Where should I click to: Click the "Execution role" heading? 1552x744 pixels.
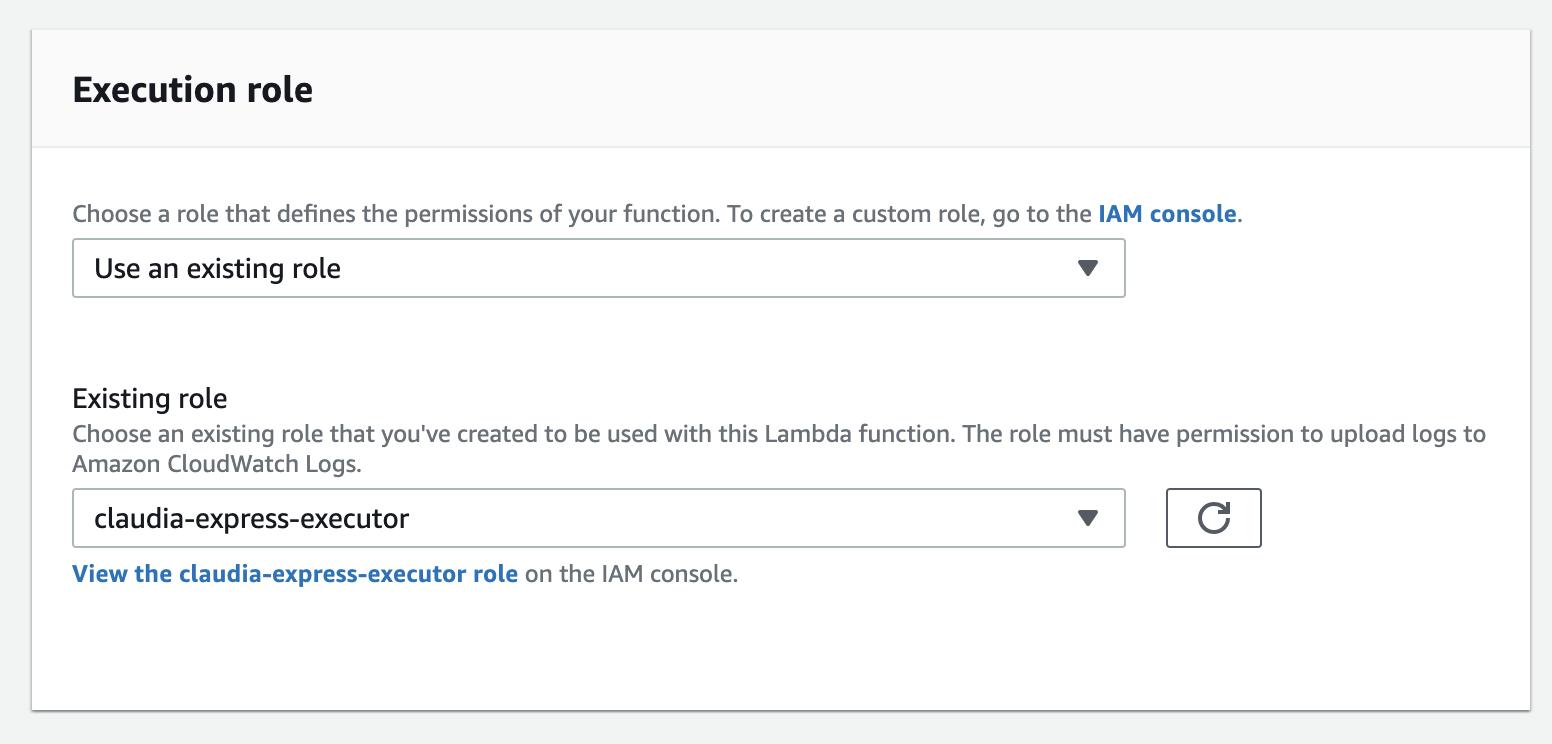[x=193, y=90]
